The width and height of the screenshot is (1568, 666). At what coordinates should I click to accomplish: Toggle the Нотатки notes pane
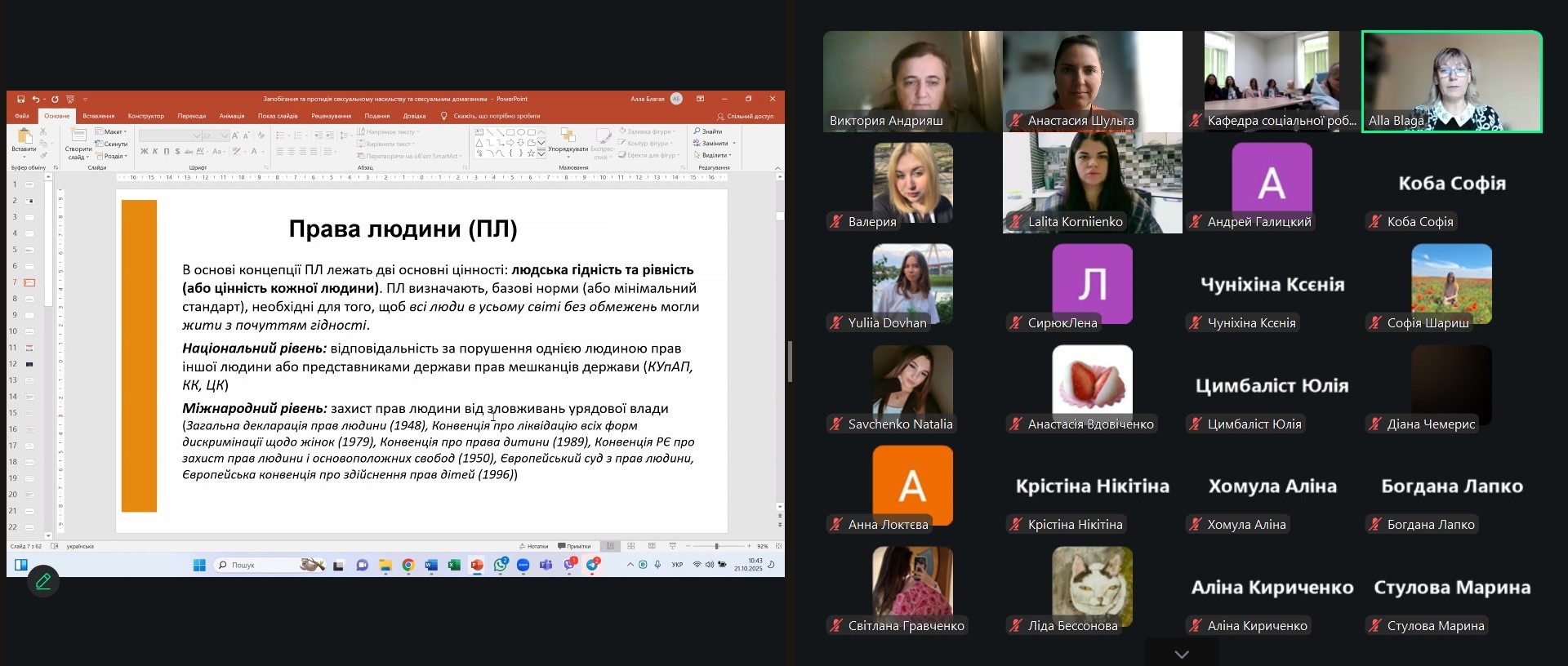533,546
